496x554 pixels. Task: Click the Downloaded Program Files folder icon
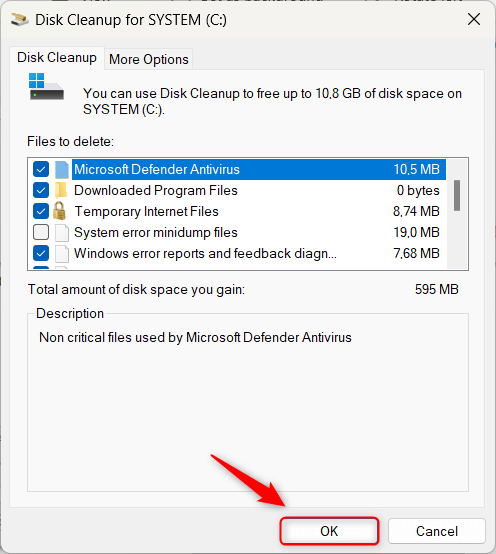tap(61, 190)
